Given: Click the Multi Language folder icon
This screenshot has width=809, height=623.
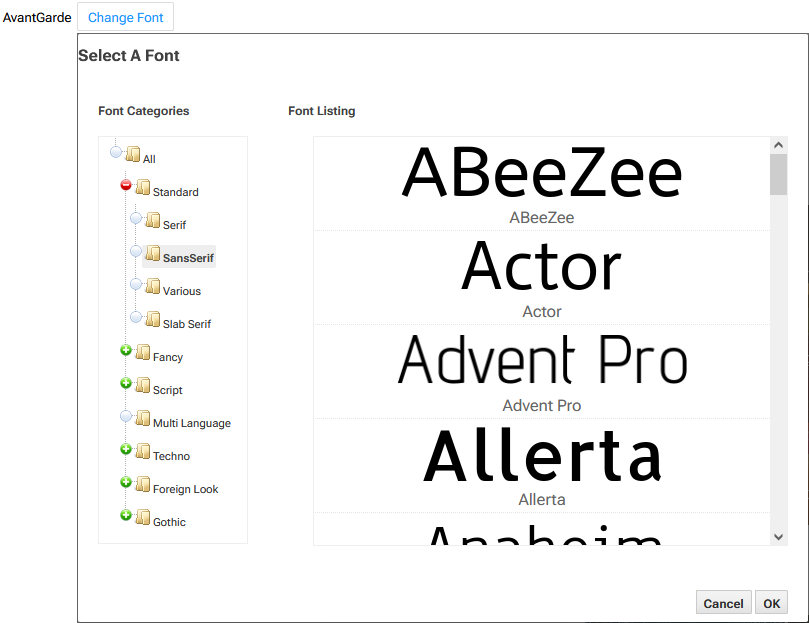Looking at the screenshot, I should 142,418.
